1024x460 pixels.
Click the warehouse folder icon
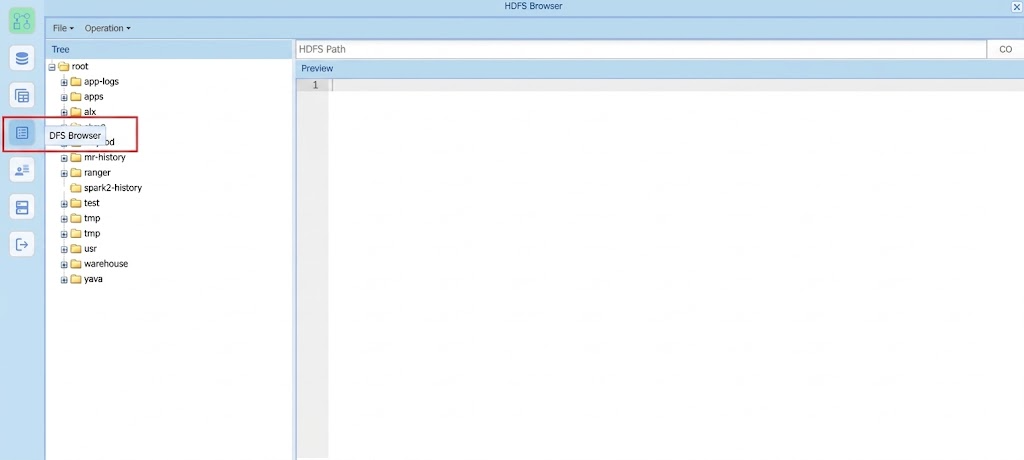76,264
